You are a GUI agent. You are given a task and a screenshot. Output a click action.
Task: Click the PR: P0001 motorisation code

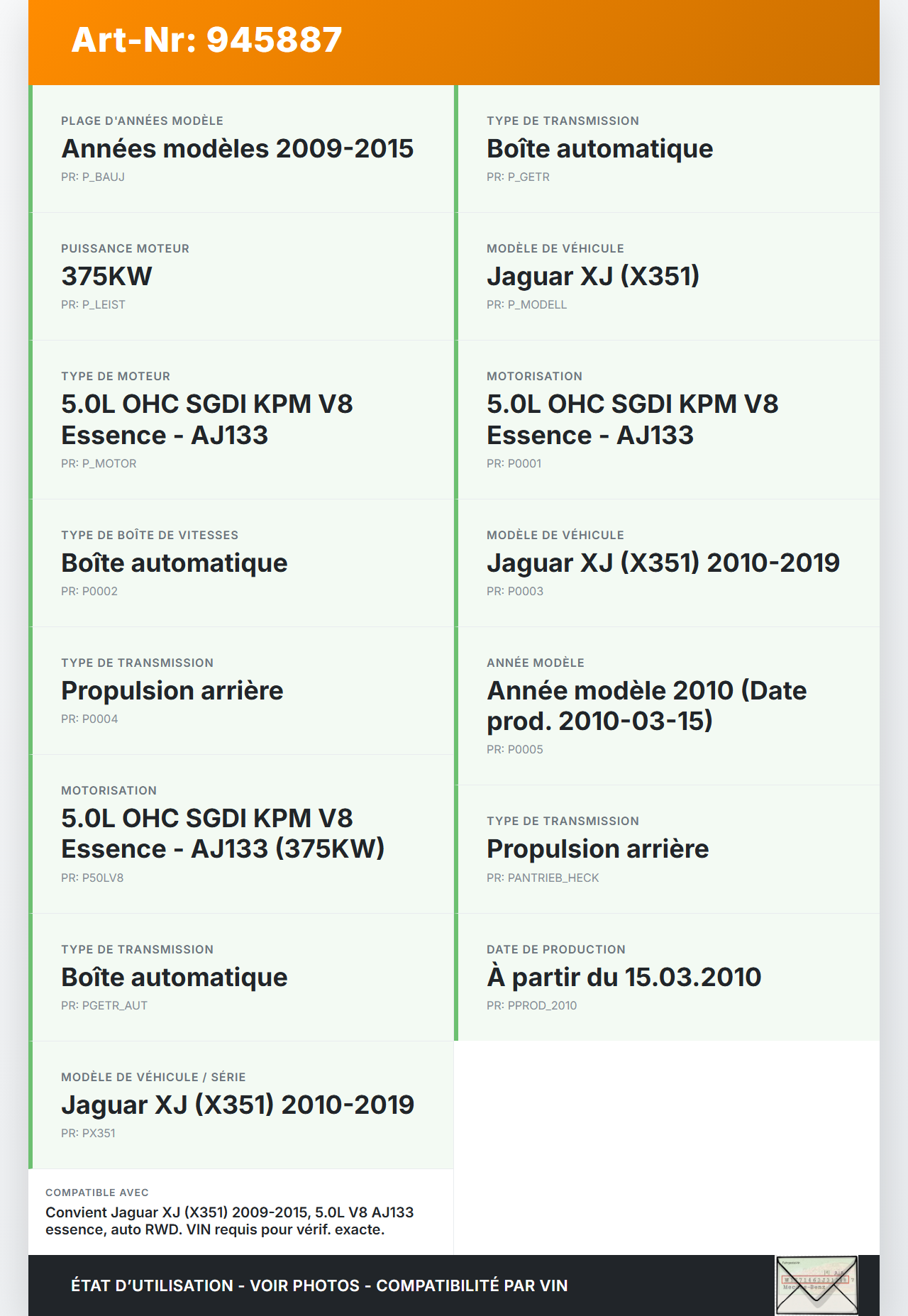(x=514, y=463)
